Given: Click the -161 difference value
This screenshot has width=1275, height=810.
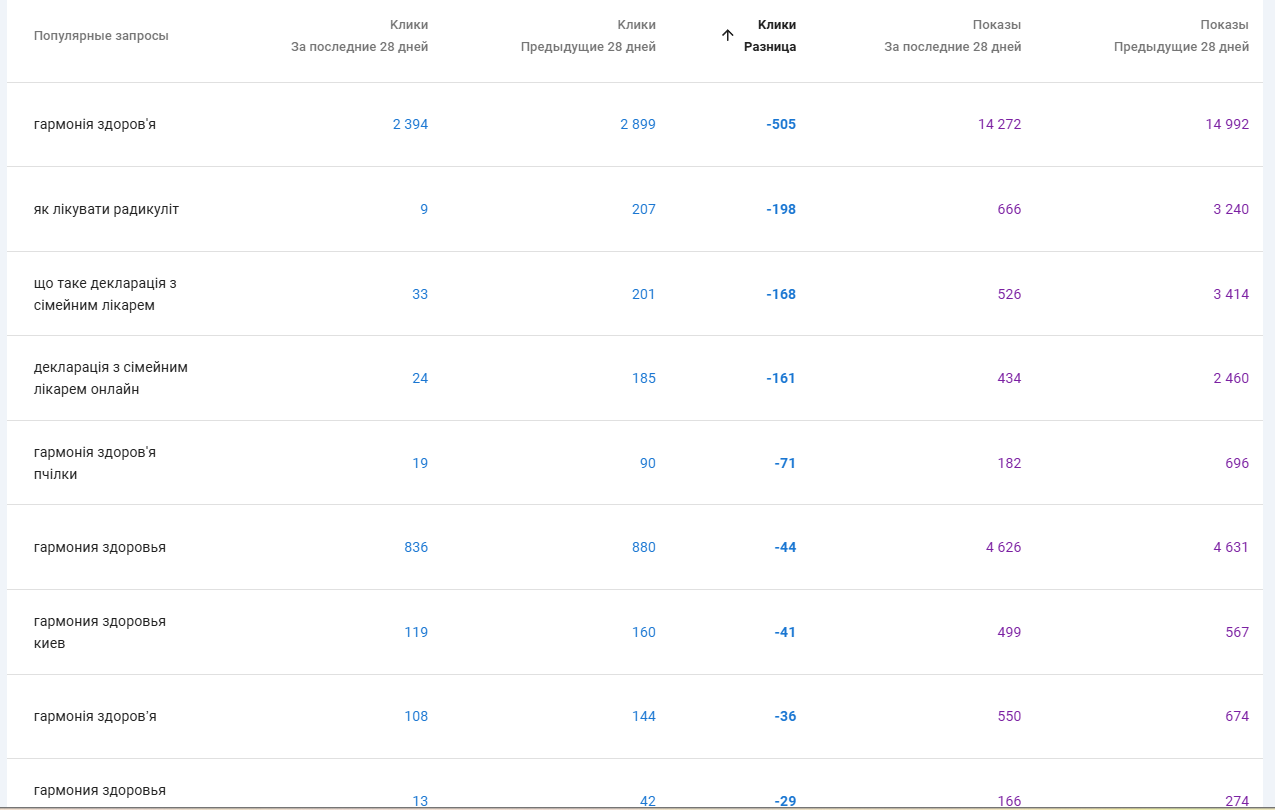Looking at the screenshot, I should 781,378.
